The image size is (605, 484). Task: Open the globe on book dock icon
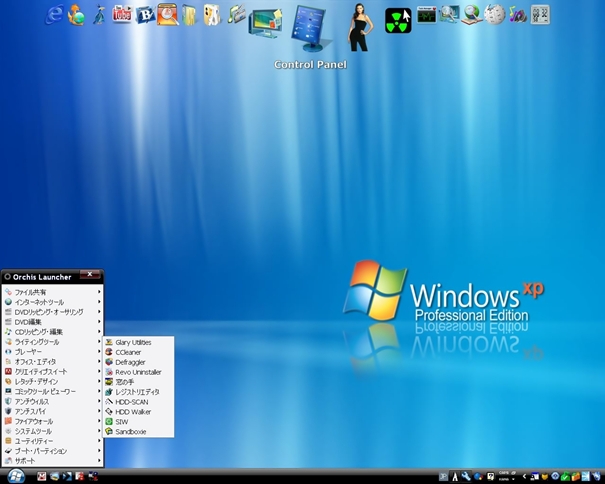[472, 15]
